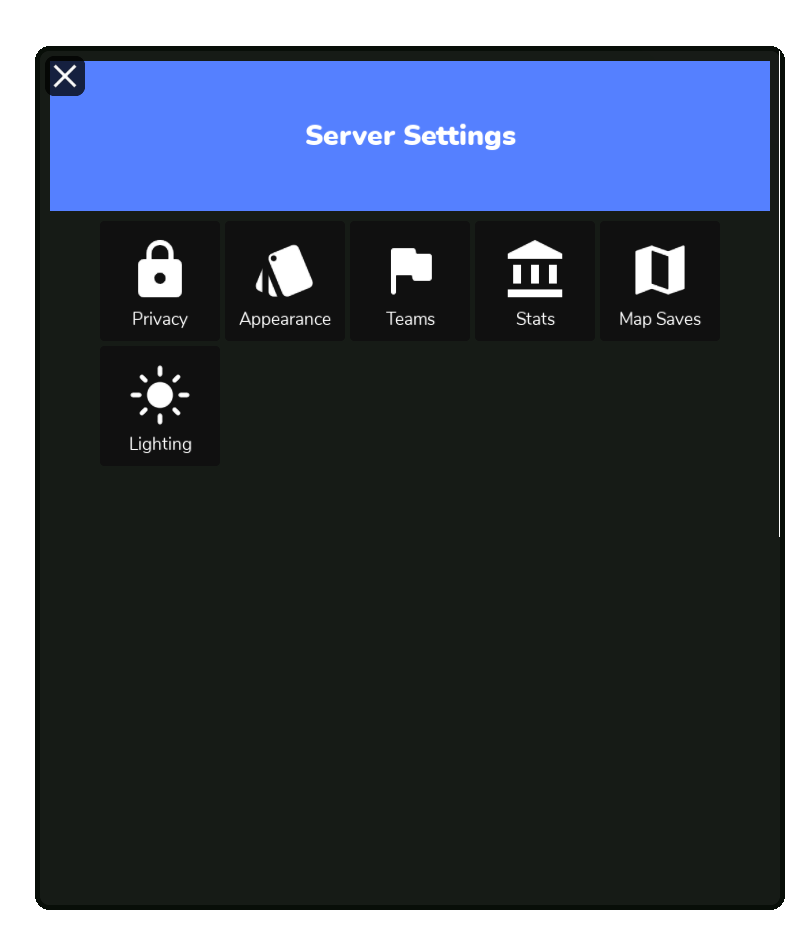This screenshot has height=934, width=811.
Task: Click the "Server Settings" title text
Action: pos(410,135)
